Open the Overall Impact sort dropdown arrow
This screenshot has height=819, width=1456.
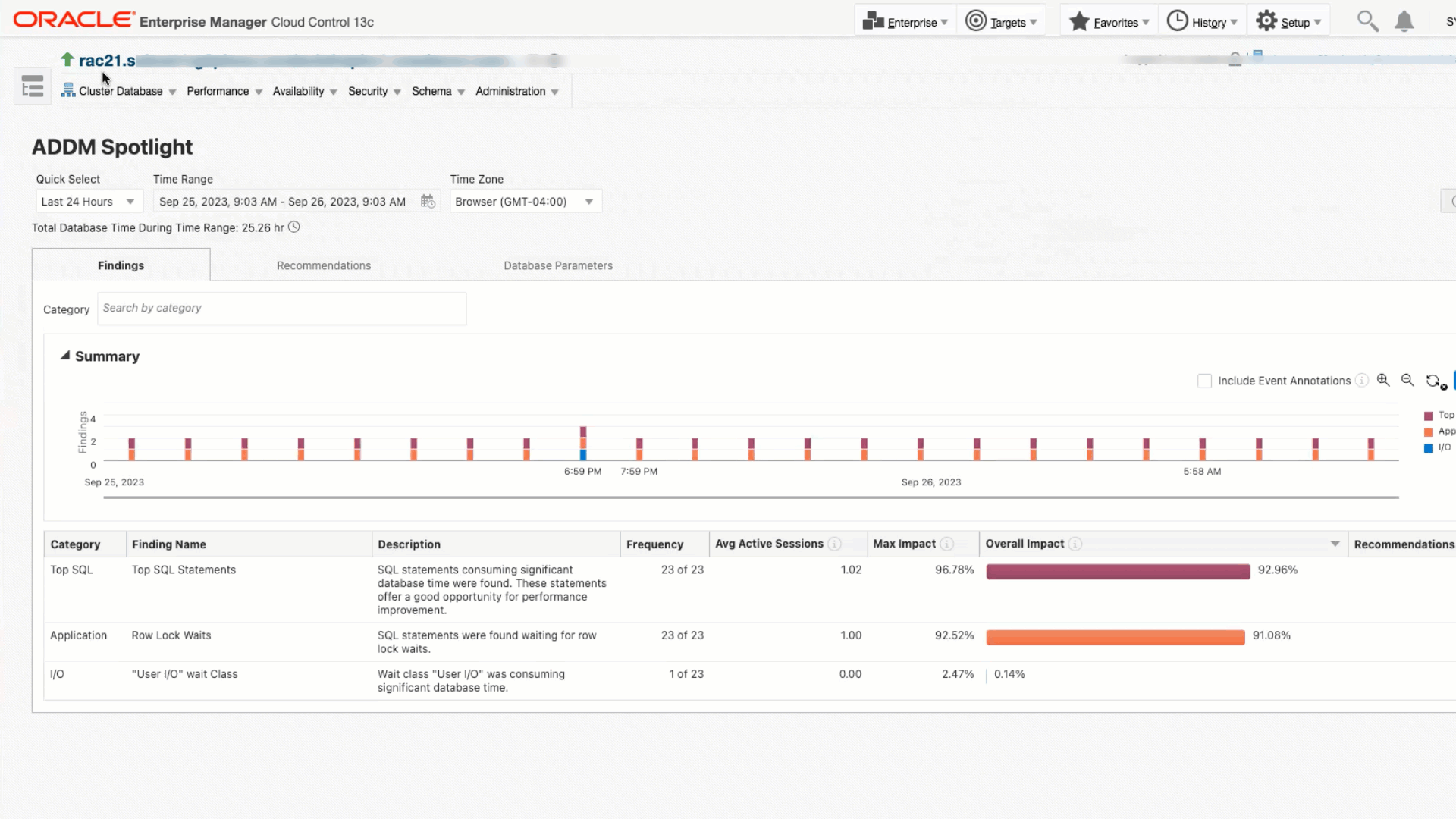point(1335,544)
